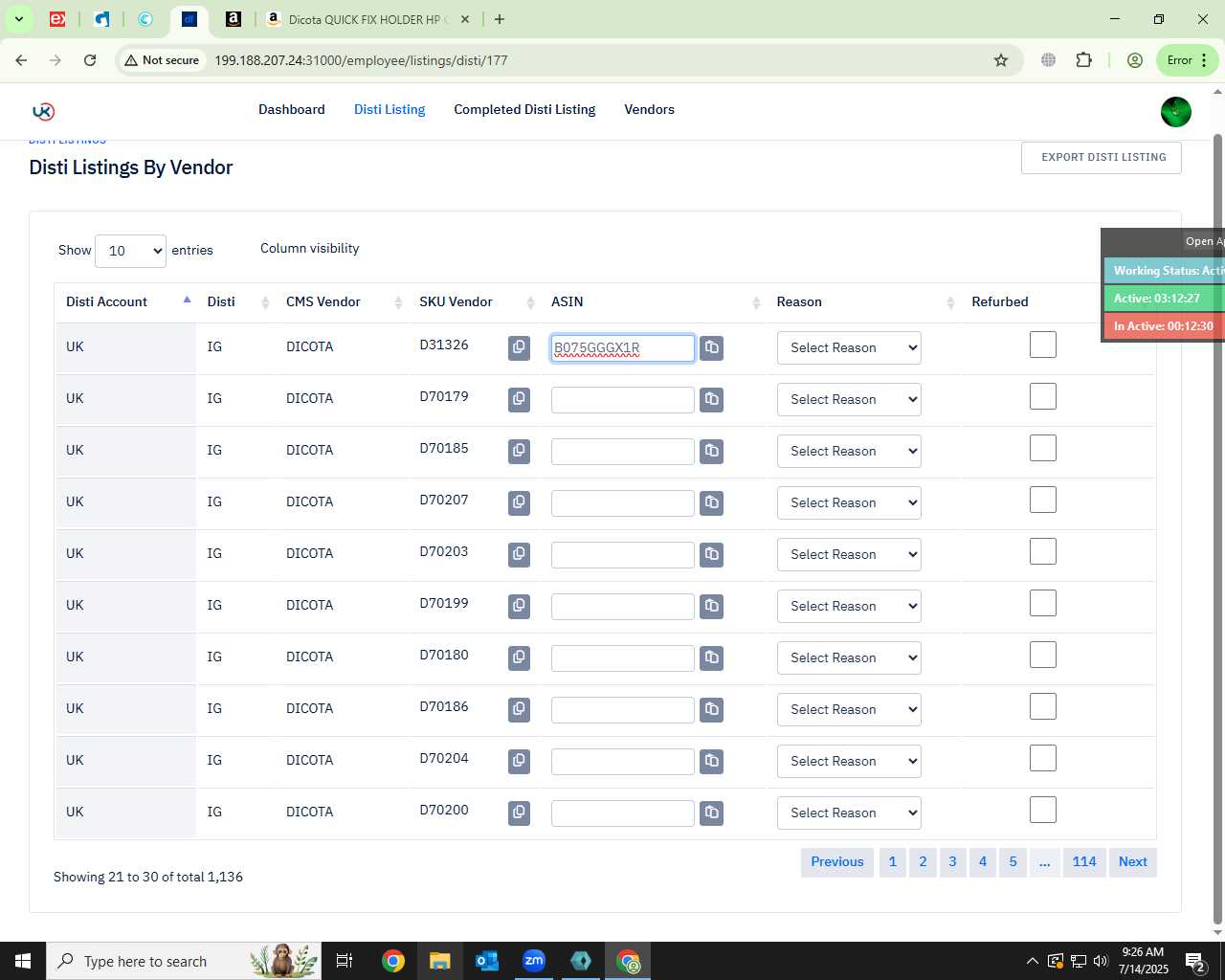Copy SKU D70186 with its copy icon
The width and height of the screenshot is (1225, 980).
(x=519, y=709)
